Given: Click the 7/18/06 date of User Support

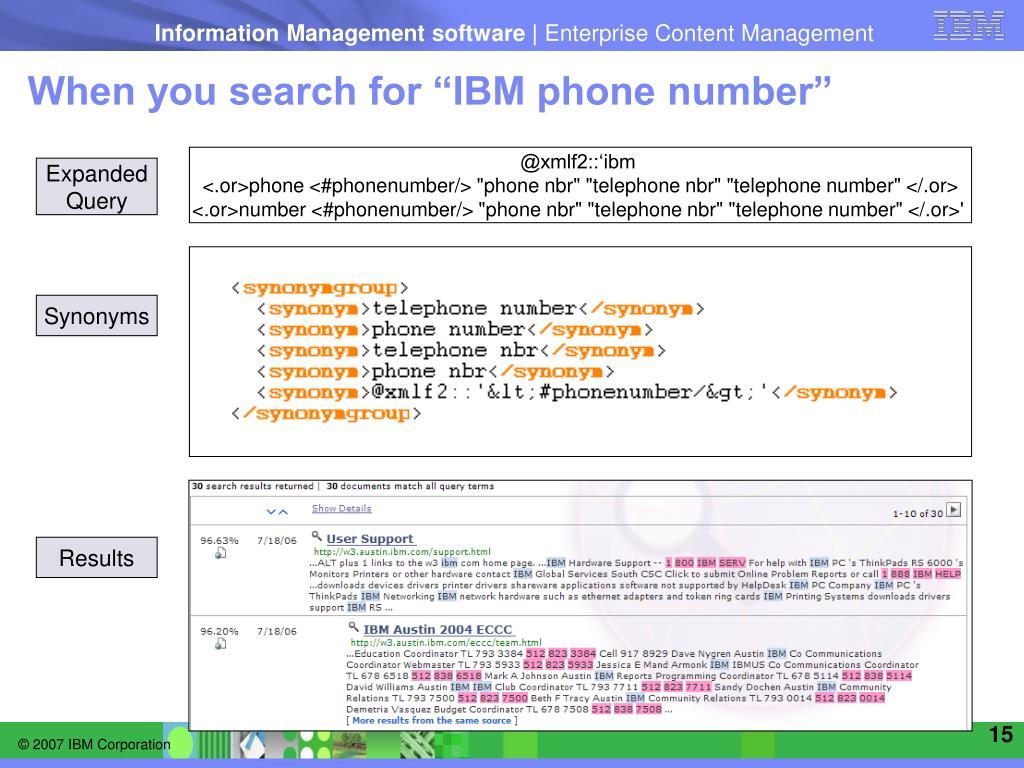Looking at the screenshot, I should click(277, 541).
